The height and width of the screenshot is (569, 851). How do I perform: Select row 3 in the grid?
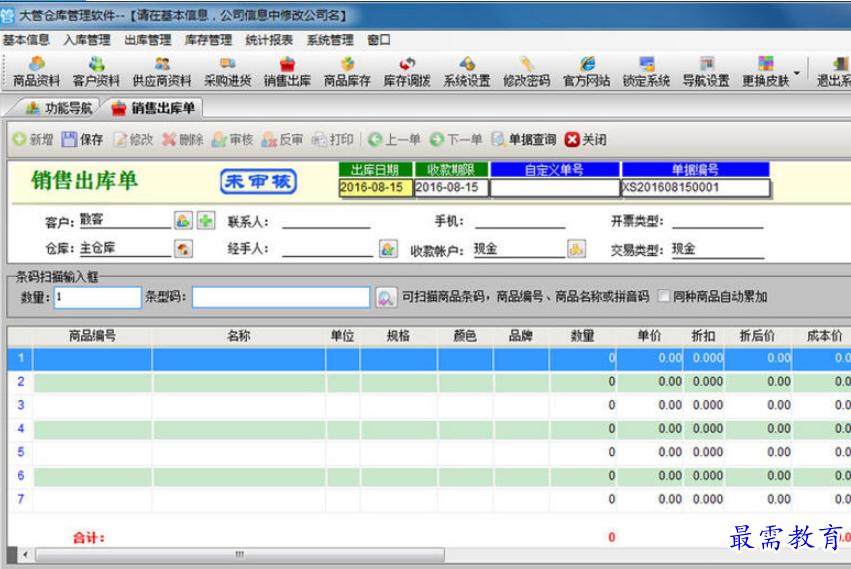(x=429, y=405)
